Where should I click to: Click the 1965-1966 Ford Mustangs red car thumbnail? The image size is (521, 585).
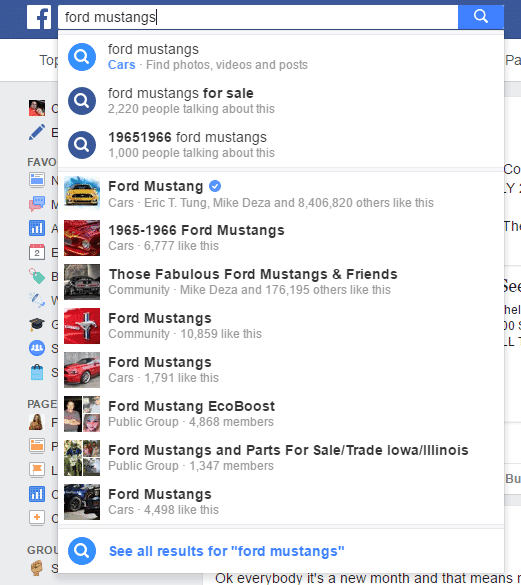82,238
